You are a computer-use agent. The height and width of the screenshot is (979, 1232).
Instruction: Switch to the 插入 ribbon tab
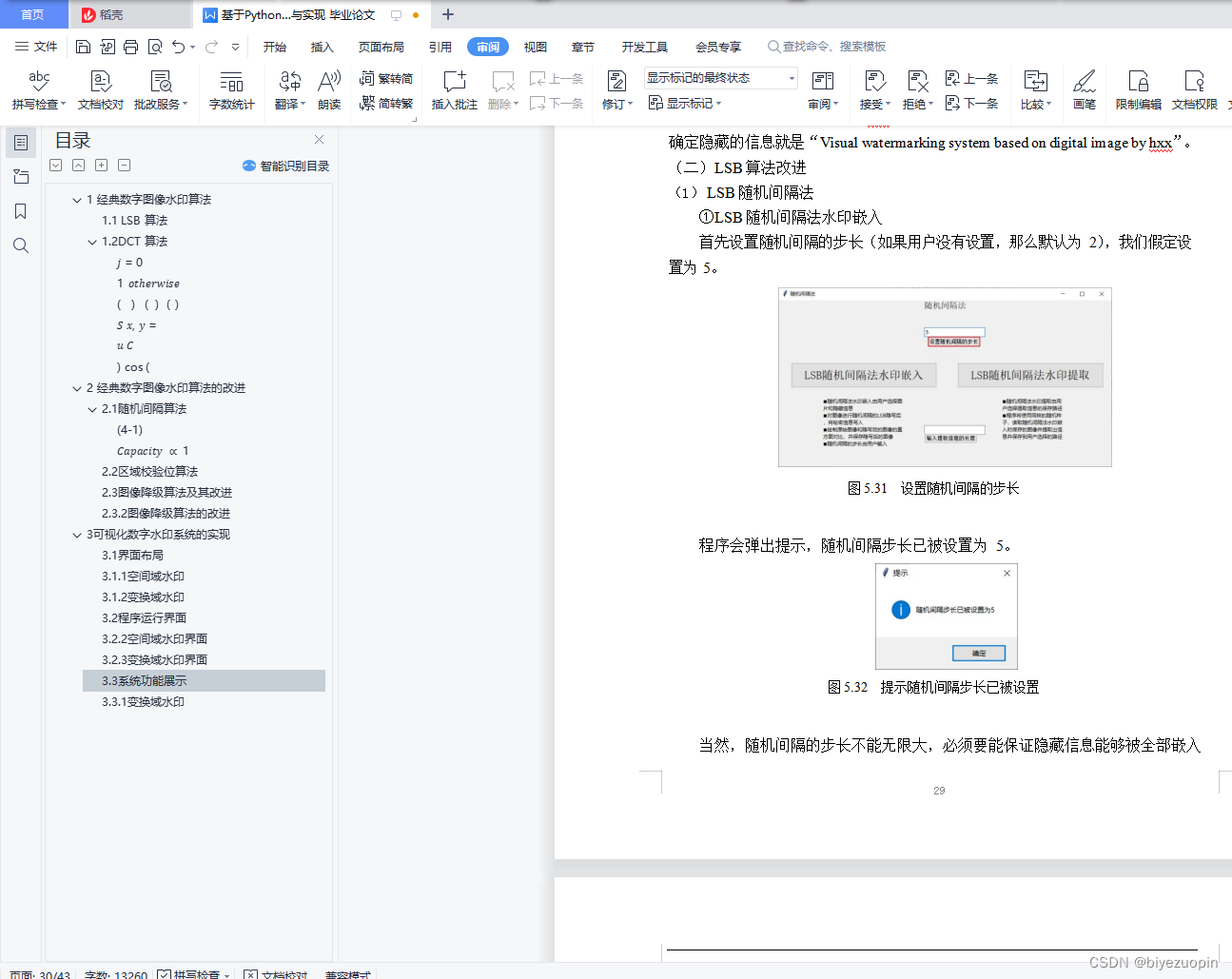pos(322,46)
